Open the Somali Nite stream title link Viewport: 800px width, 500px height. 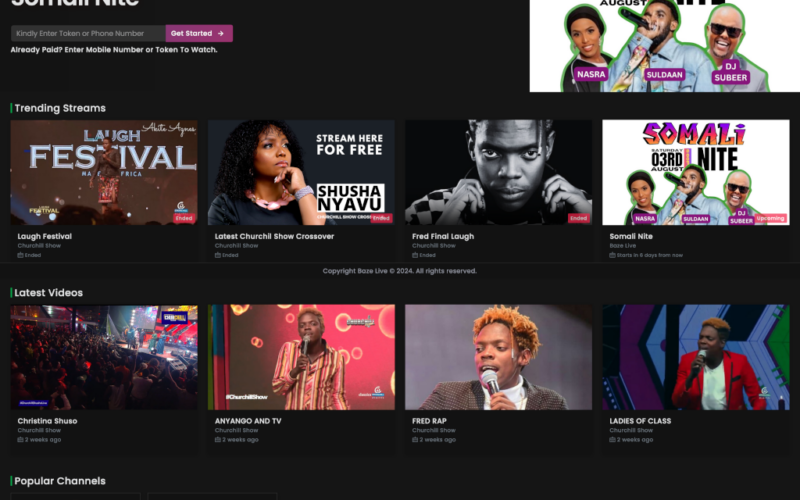(631, 236)
